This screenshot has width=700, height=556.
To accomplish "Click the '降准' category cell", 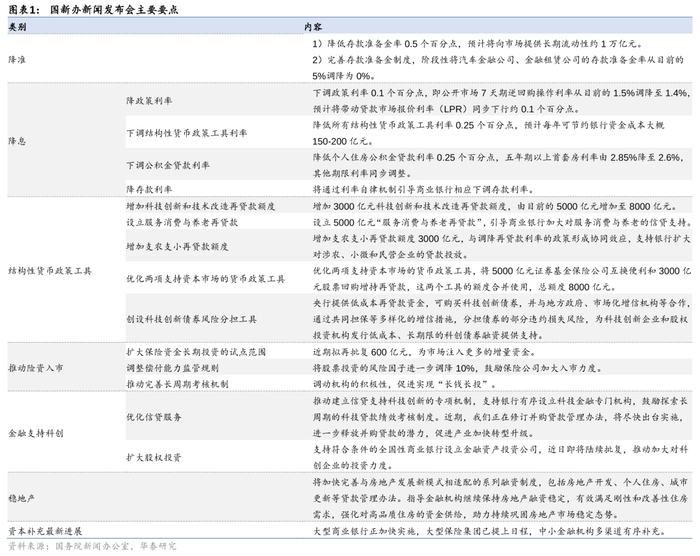I will click(x=17, y=60).
